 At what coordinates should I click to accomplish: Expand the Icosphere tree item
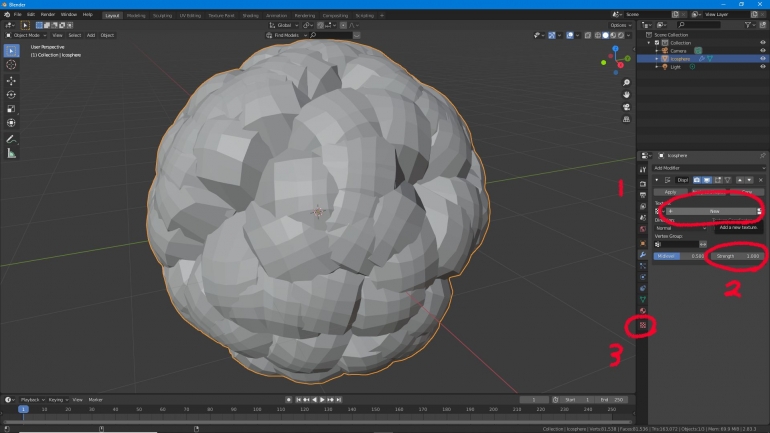[x=657, y=58]
